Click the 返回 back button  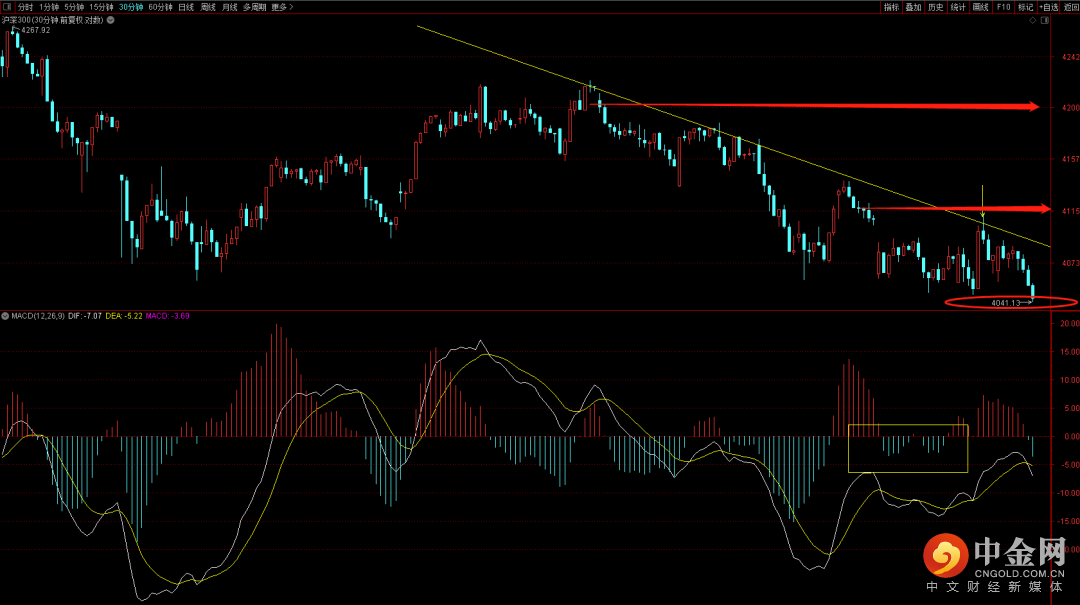[x=1071, y=7]
